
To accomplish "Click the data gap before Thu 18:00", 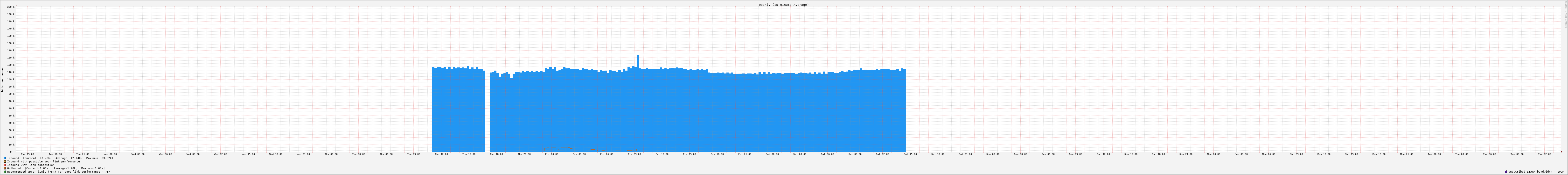I will [x=487, y=110].
